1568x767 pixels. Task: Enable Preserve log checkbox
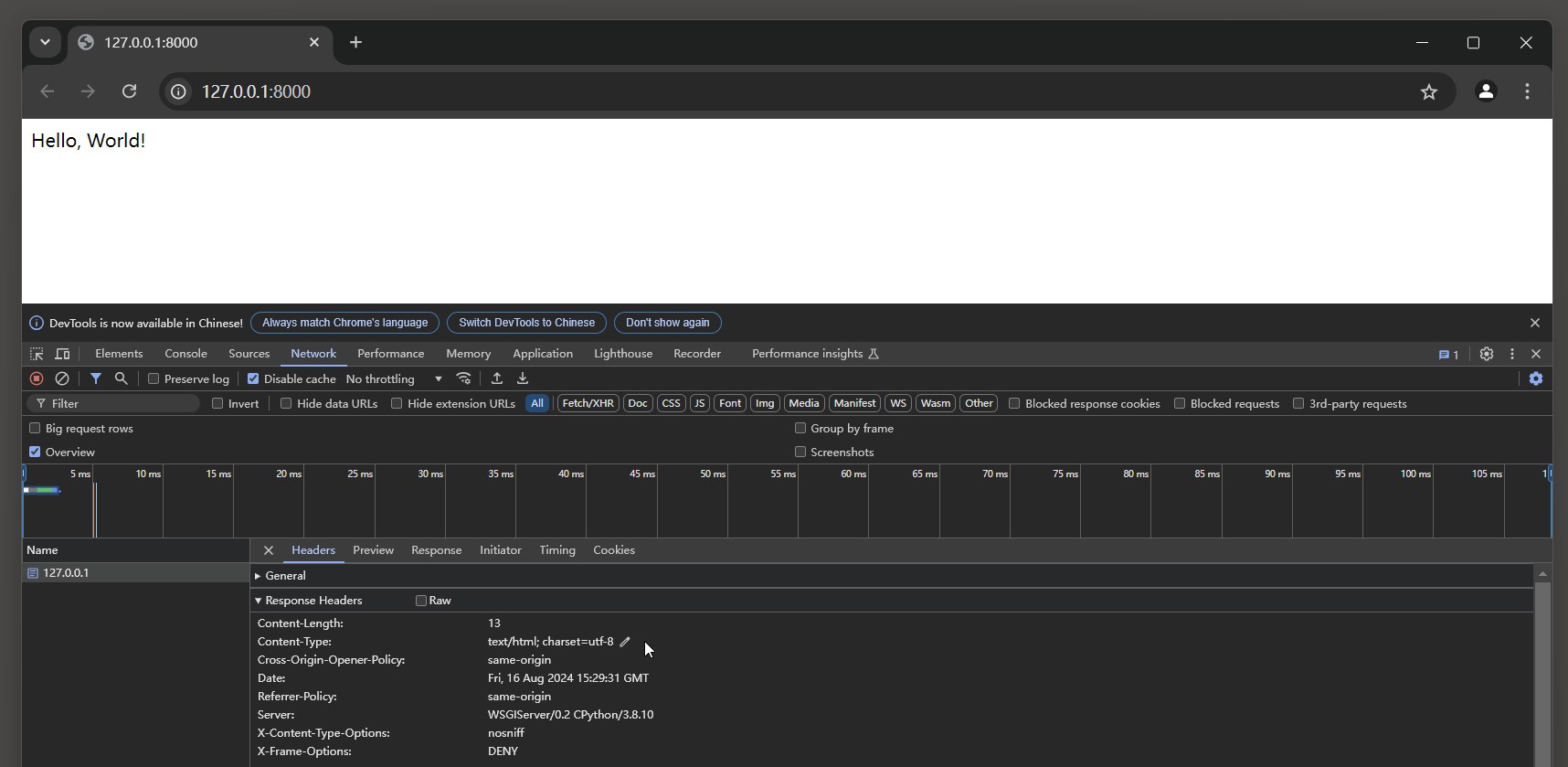click(x=154, y=378)
